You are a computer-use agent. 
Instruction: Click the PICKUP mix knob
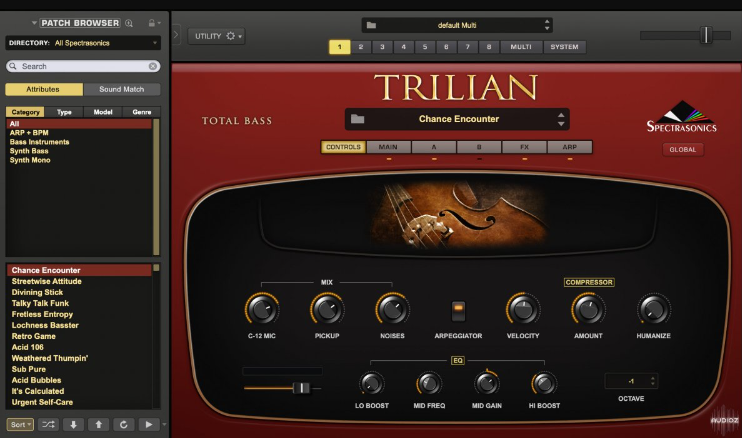(x=327, y=309)
